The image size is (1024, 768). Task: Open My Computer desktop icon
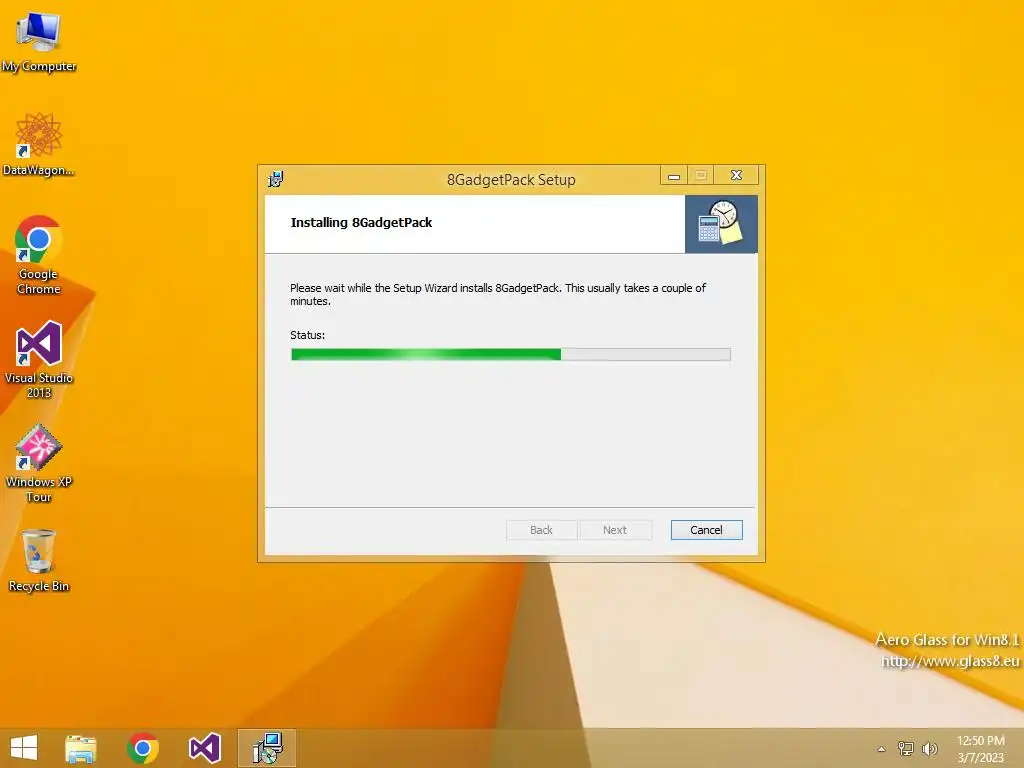(39, 41)
